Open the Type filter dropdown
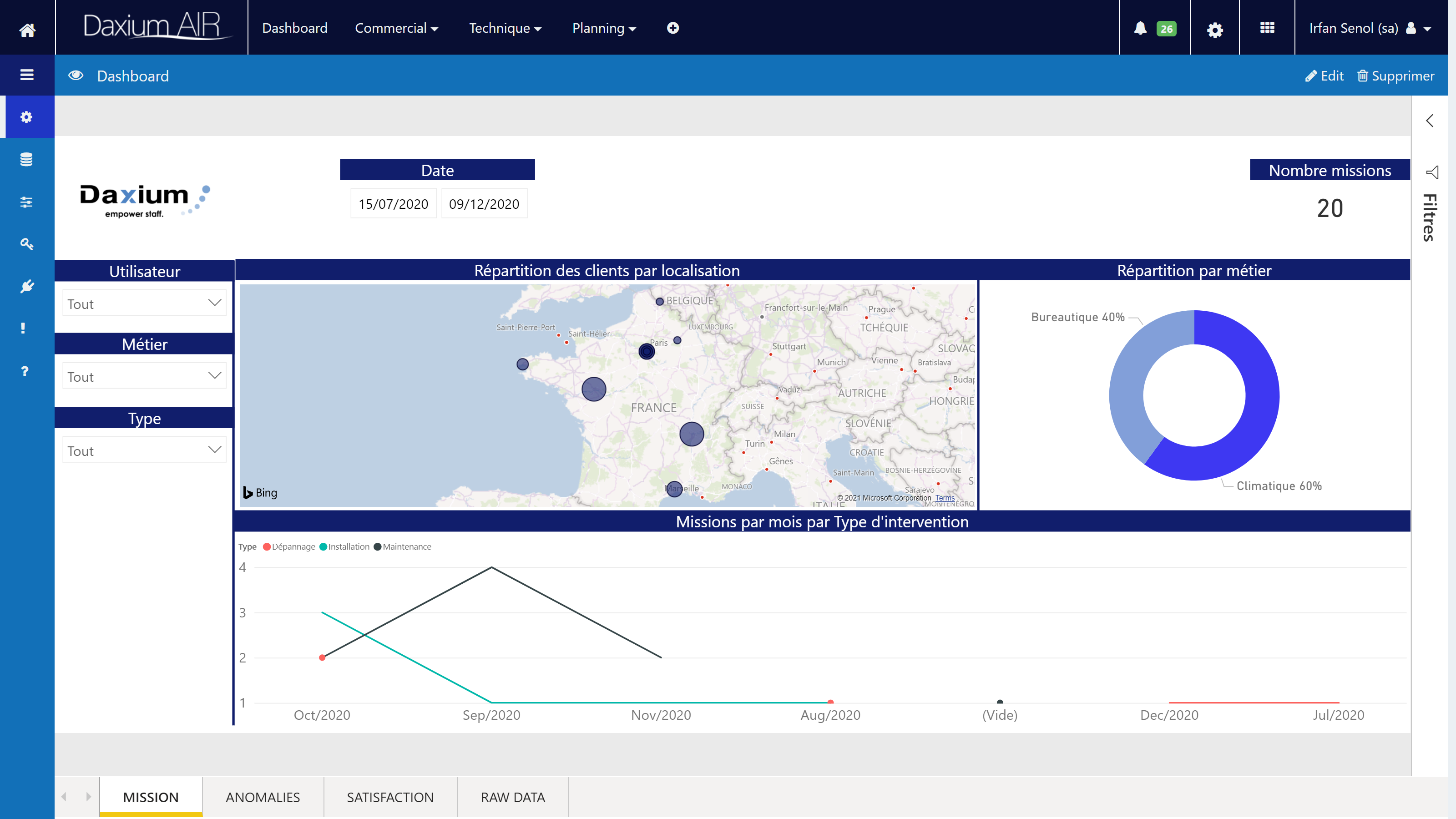The height and width of the screenshot is (819, 1456). point(144,450)
